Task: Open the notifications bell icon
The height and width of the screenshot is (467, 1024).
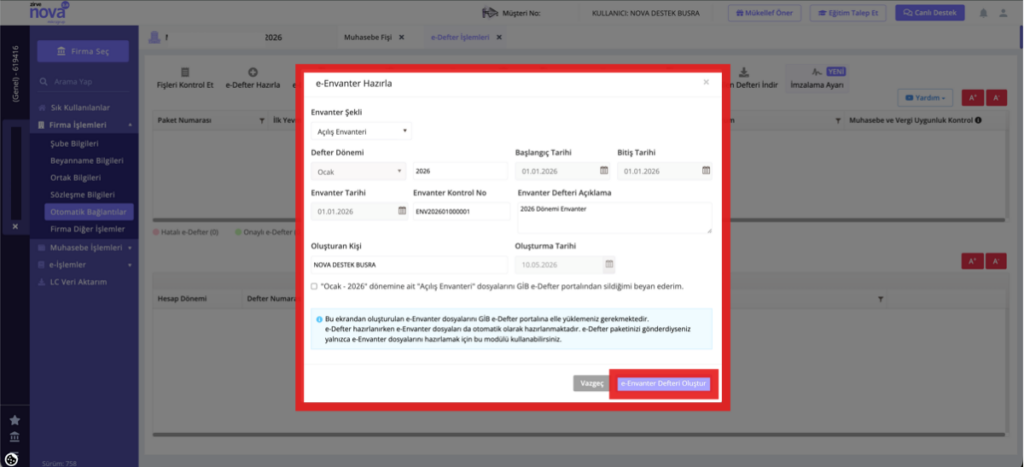Action: (984, 13)
